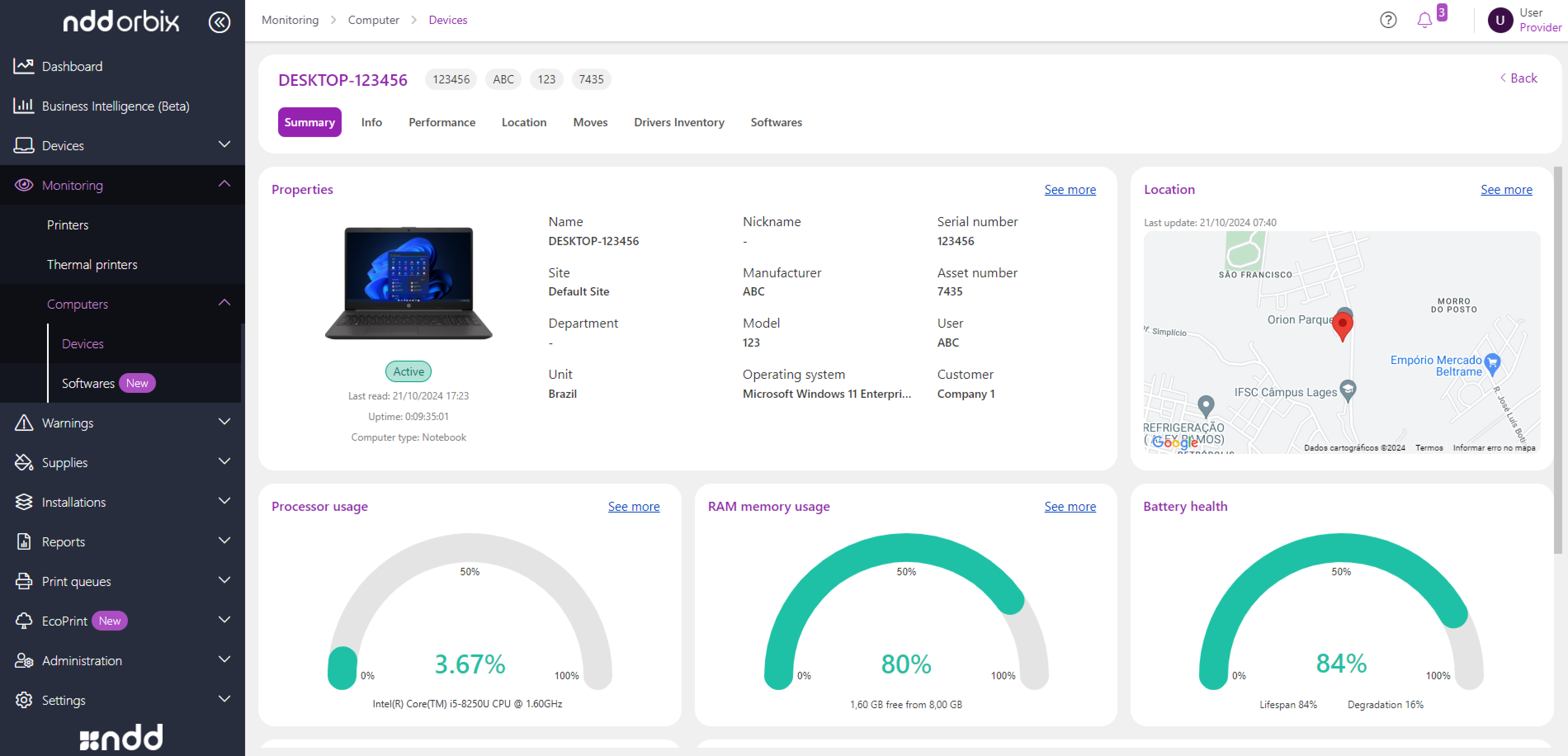Collapse the Monitoring menu chevron

224,184
